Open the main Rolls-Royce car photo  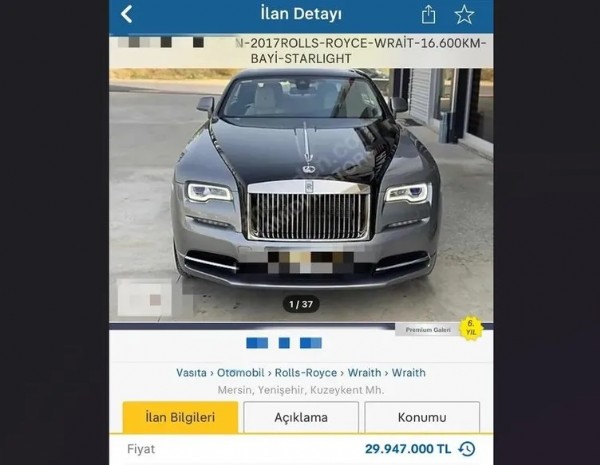click(x=301, y=195)
